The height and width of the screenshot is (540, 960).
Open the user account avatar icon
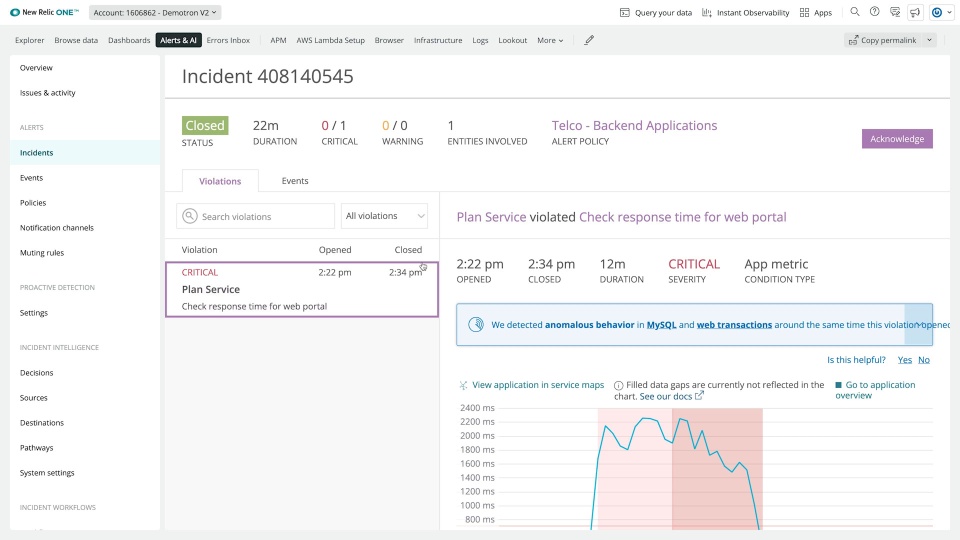pos(937,12)
